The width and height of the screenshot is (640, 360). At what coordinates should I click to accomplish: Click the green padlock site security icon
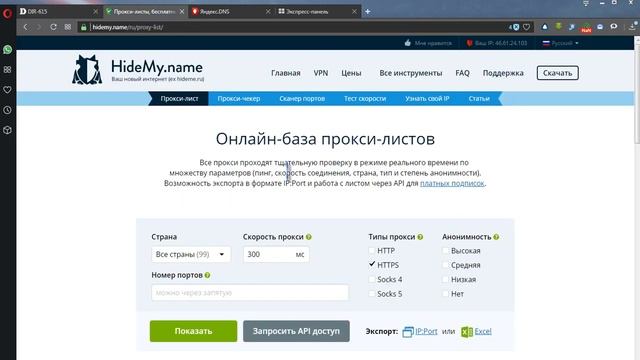tap(84, 27)
